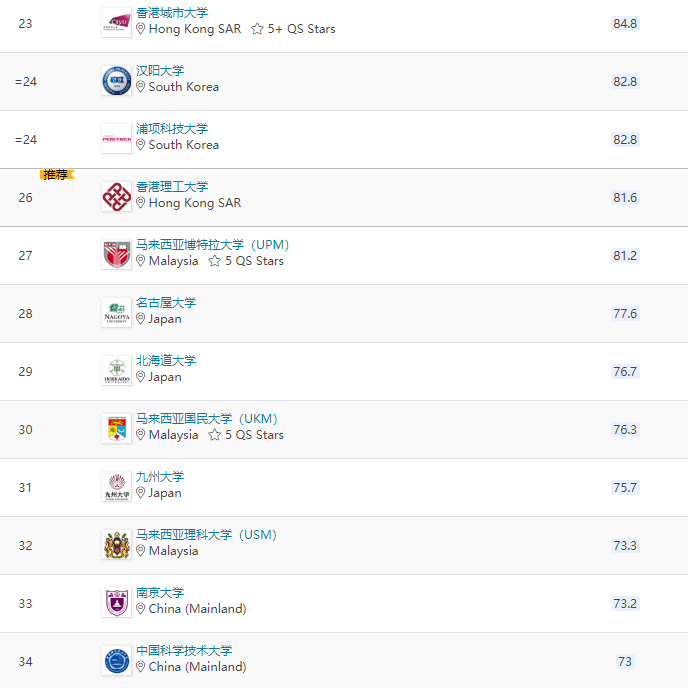Click the UKM university crest logo
This screenshot has width=688, height=688.
116,428
